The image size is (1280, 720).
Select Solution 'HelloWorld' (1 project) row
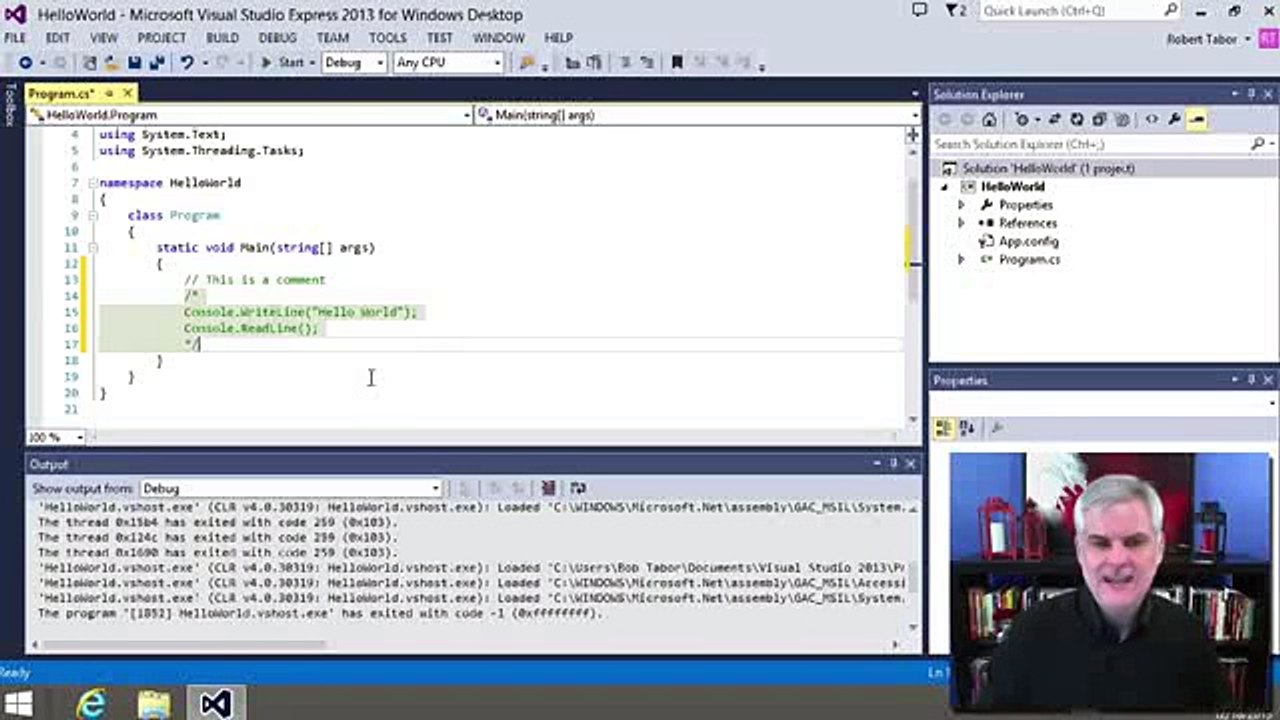pyautogui.click(x=1104, y=168)
